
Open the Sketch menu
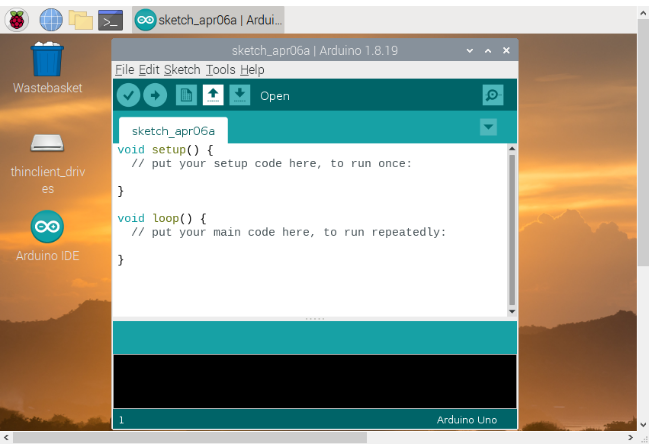coord(182,70)
